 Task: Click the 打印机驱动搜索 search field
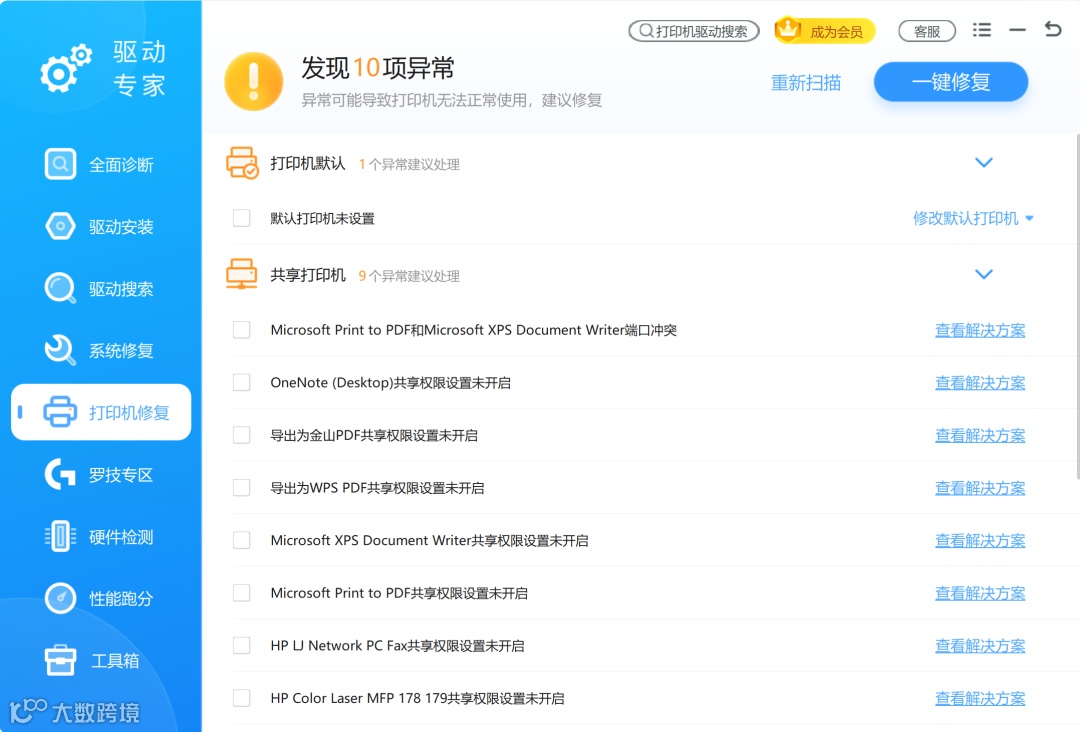tap(694, 31)
